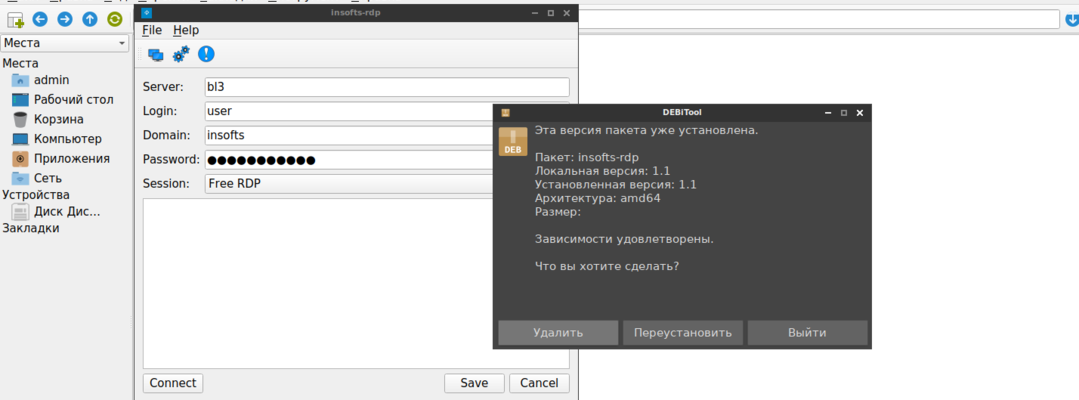Click Удалить to remove the package

tap(558, 333)
